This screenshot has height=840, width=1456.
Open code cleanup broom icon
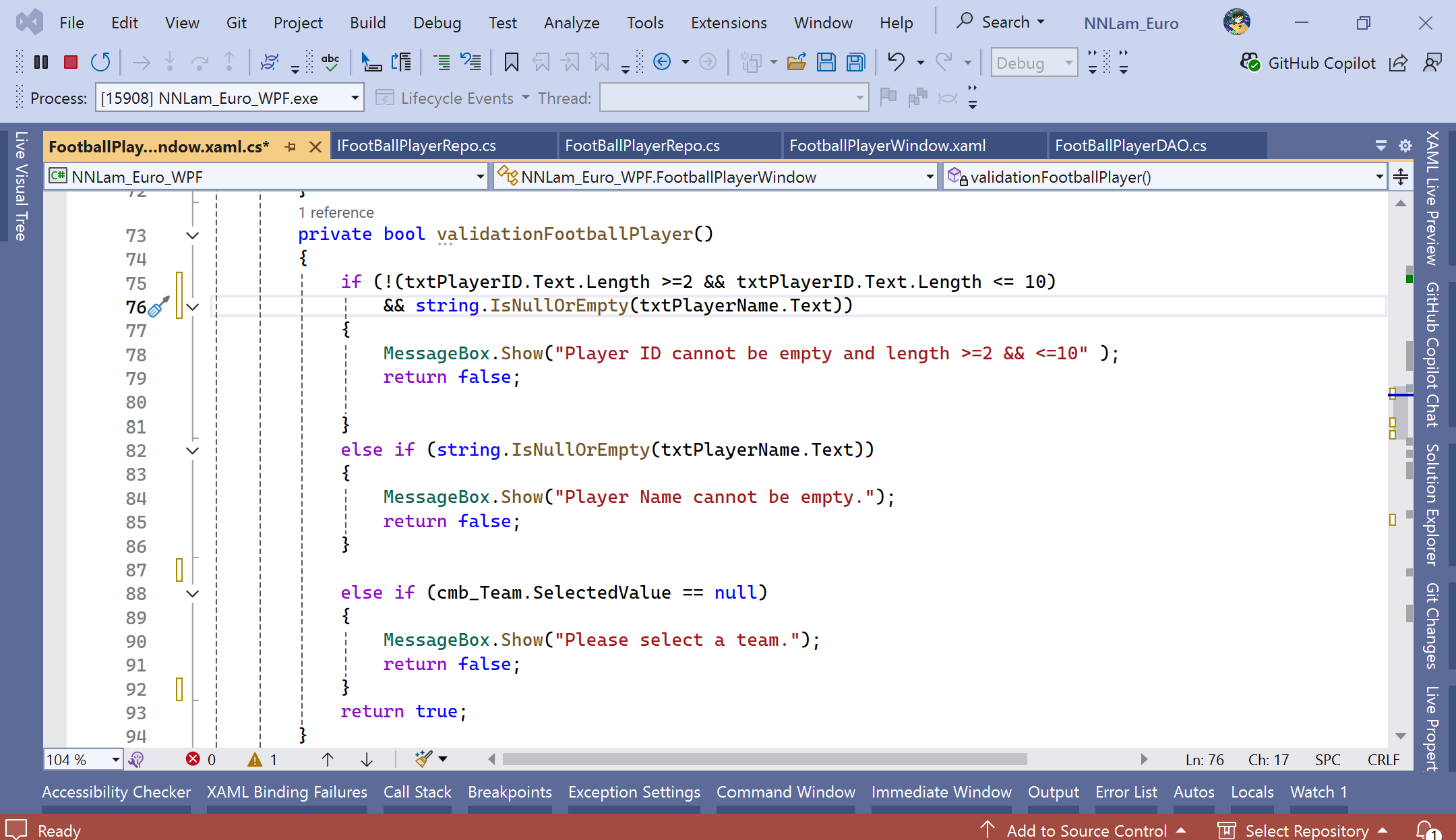coord(423,760)
